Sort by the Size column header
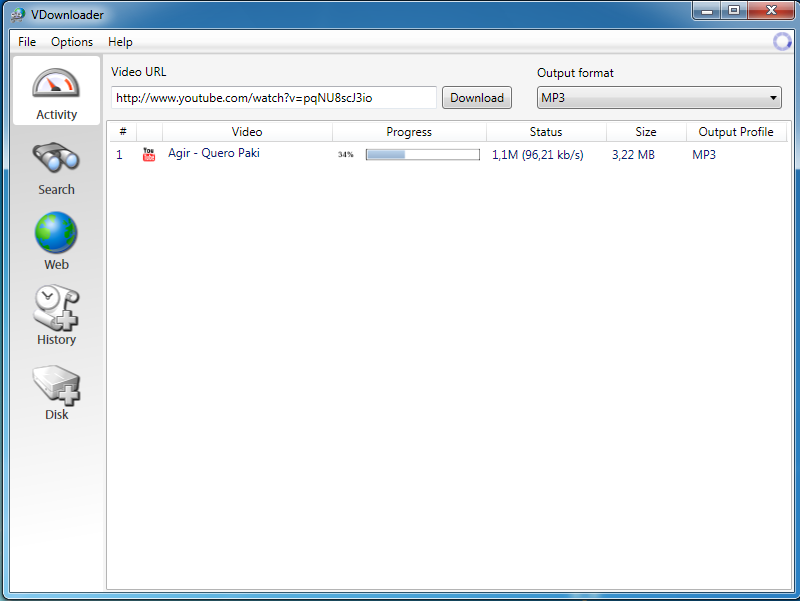This screenshot has width=800, height=601. (646, 132)
